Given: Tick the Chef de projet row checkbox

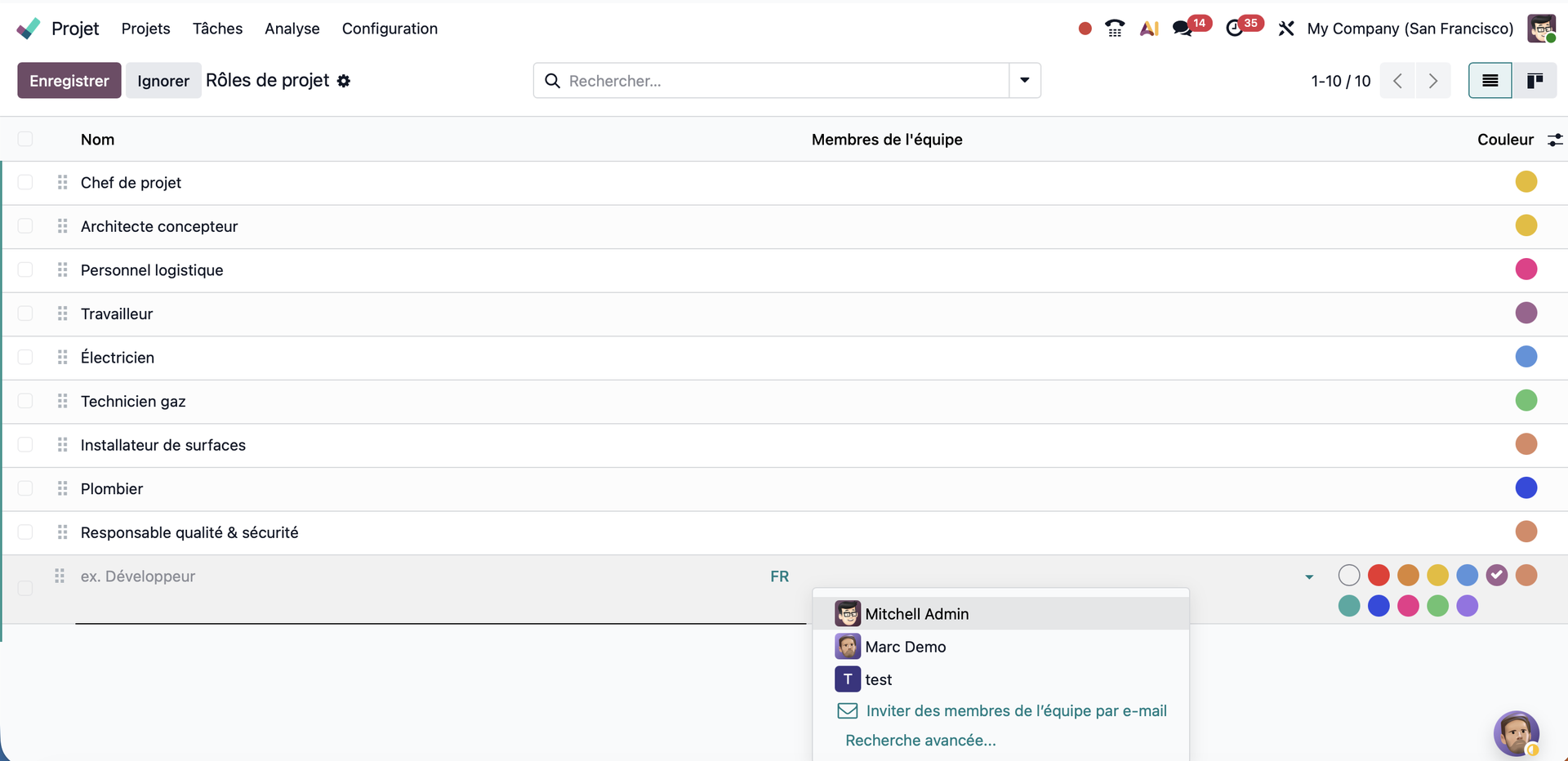Looking at the screenshot, I should click(x=25, y=182).
